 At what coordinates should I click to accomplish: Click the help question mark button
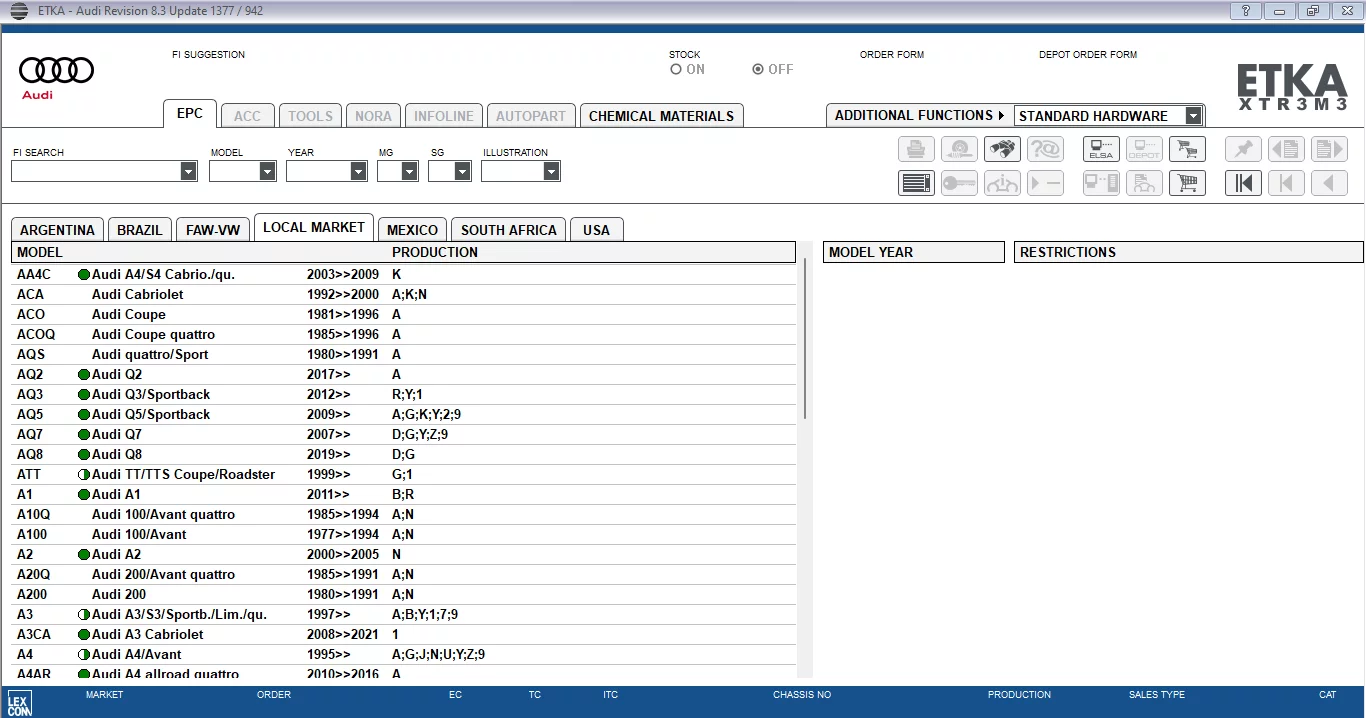(1245, 11)
